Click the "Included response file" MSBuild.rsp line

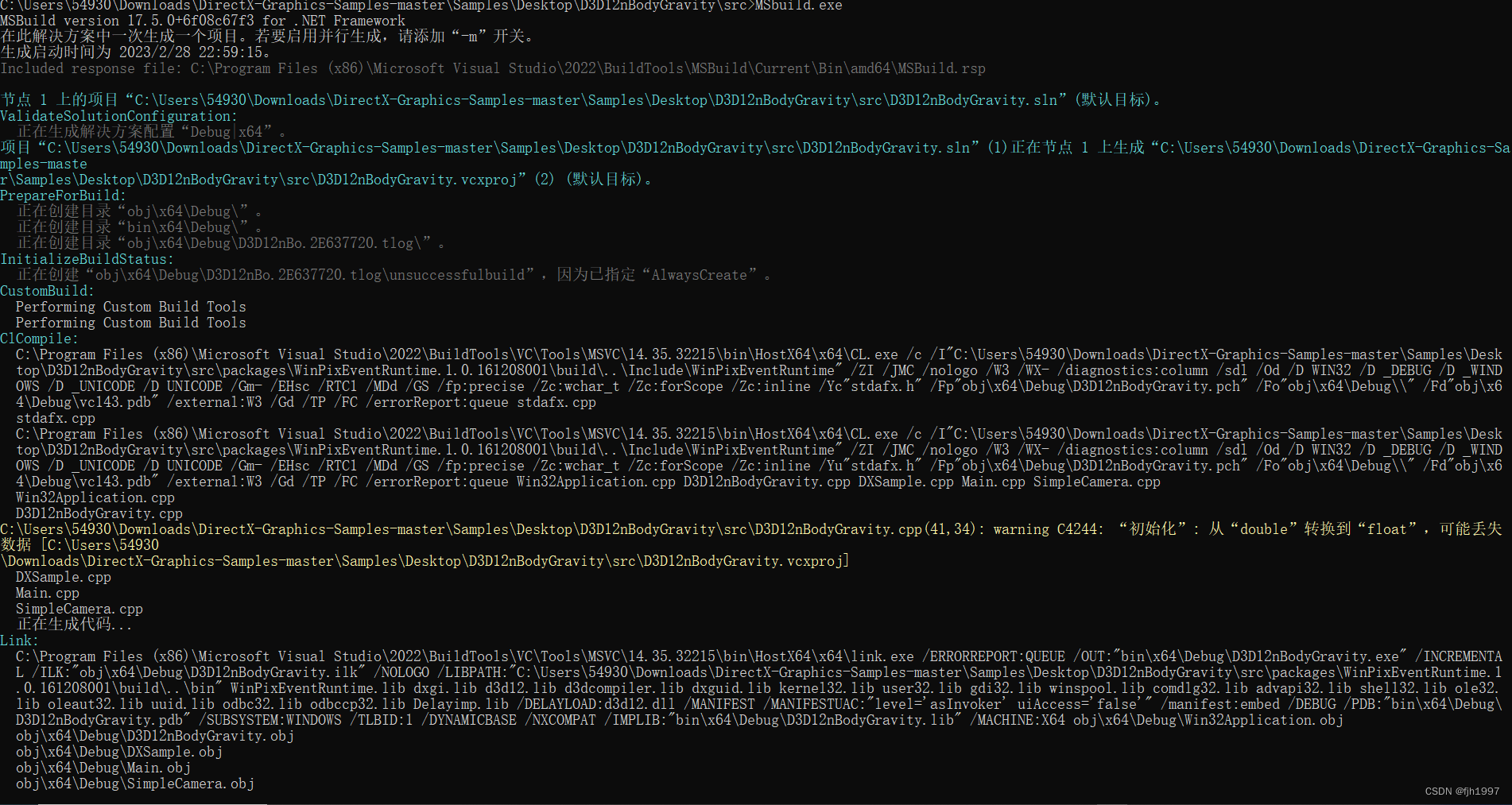(x=493, y=68)
